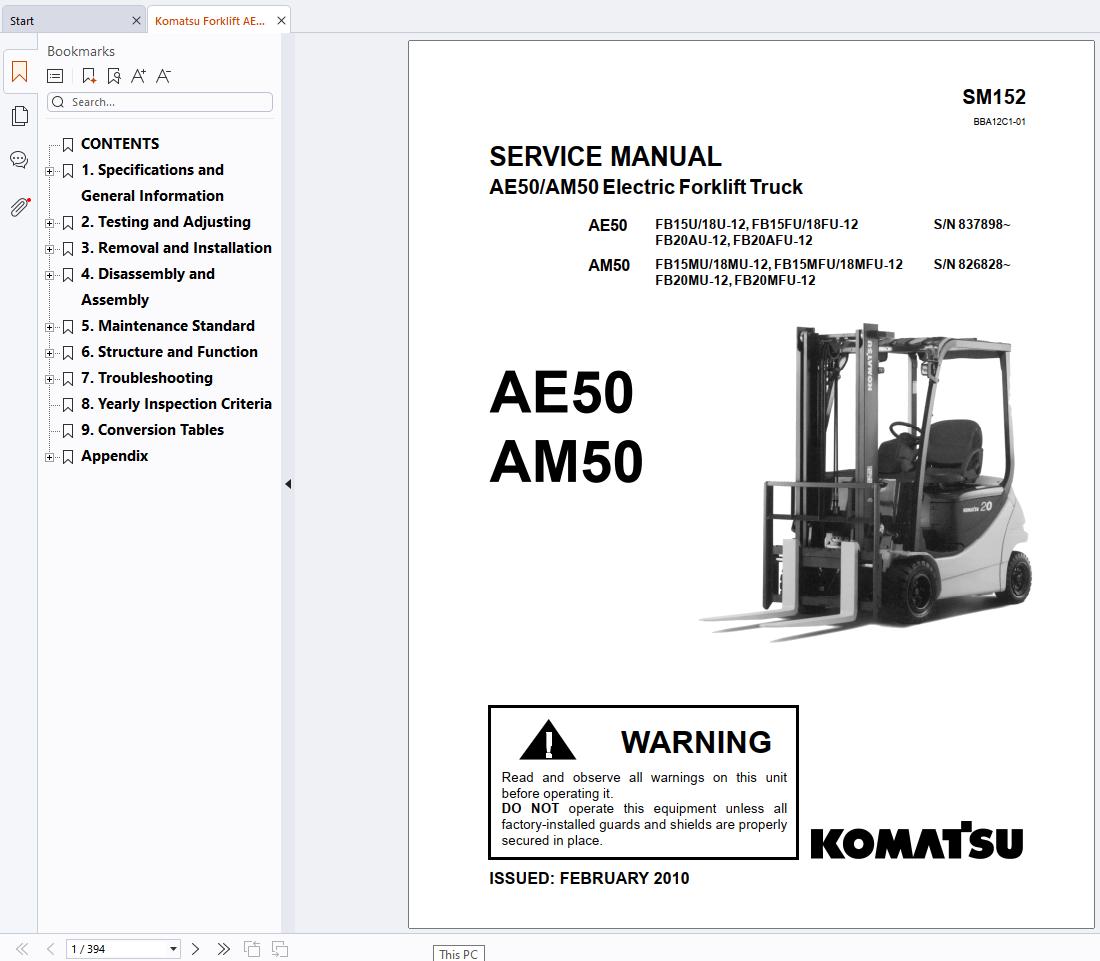Click the SERVICE MANUAL heading on page
This screenshot has height=961, width=1100.
click(605, 156)
